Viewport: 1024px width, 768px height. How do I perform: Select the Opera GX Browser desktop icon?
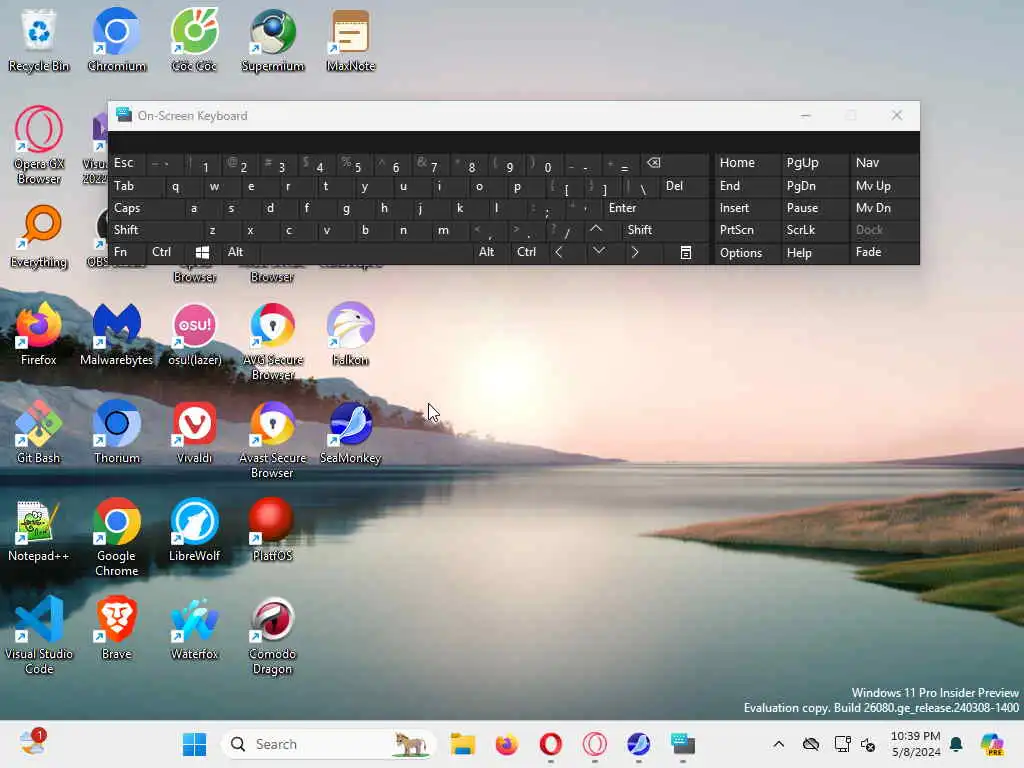(39, 145)
